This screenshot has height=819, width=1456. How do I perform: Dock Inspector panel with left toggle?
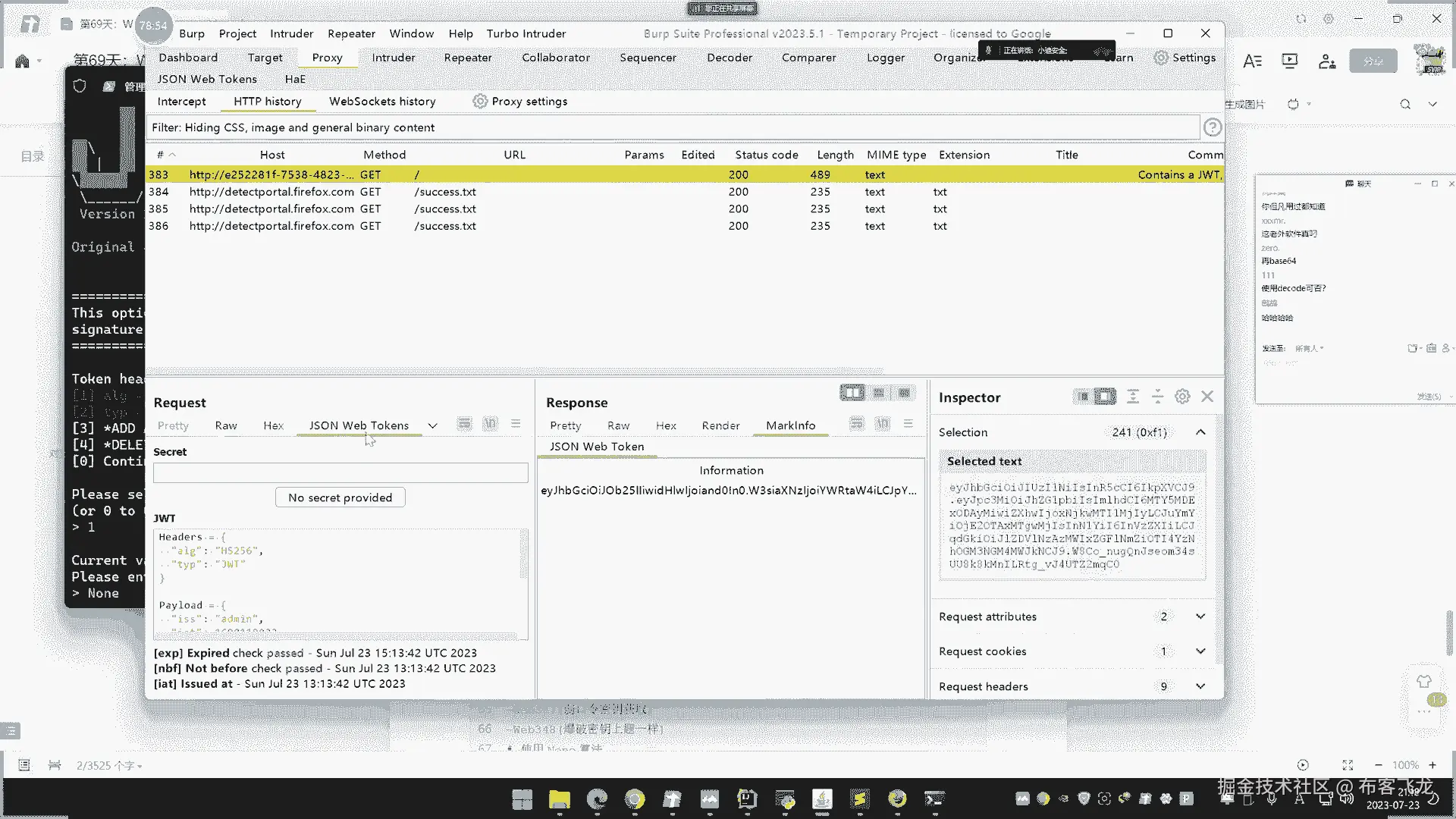[1083, 397]
